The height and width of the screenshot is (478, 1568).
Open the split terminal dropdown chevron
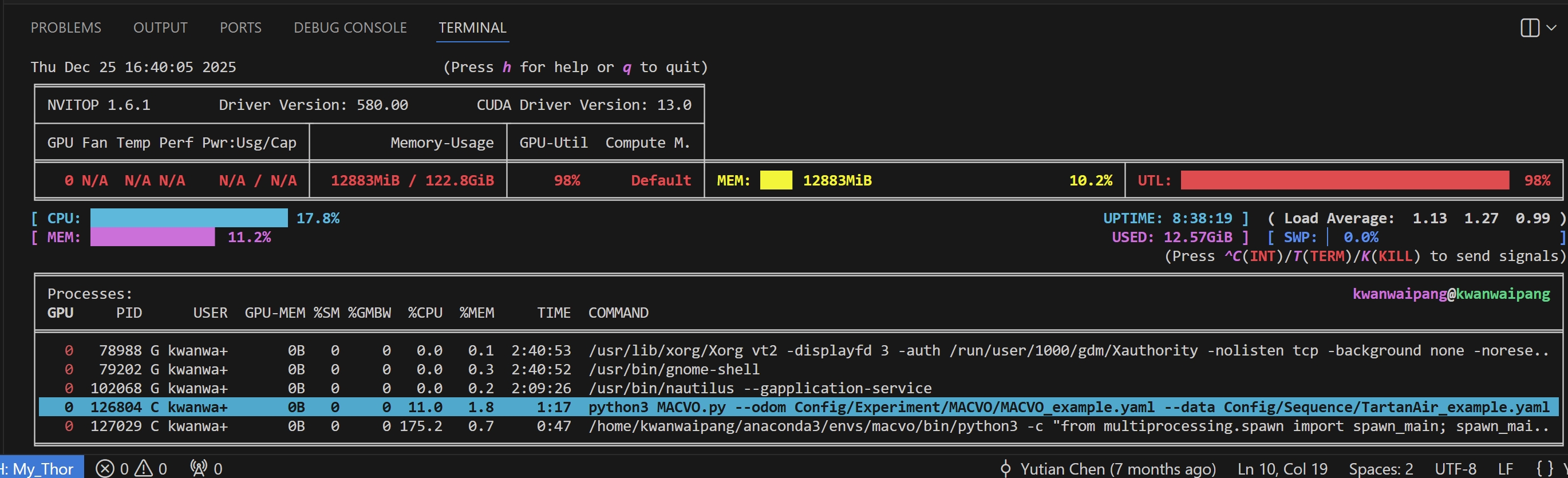pos(1551,27)
